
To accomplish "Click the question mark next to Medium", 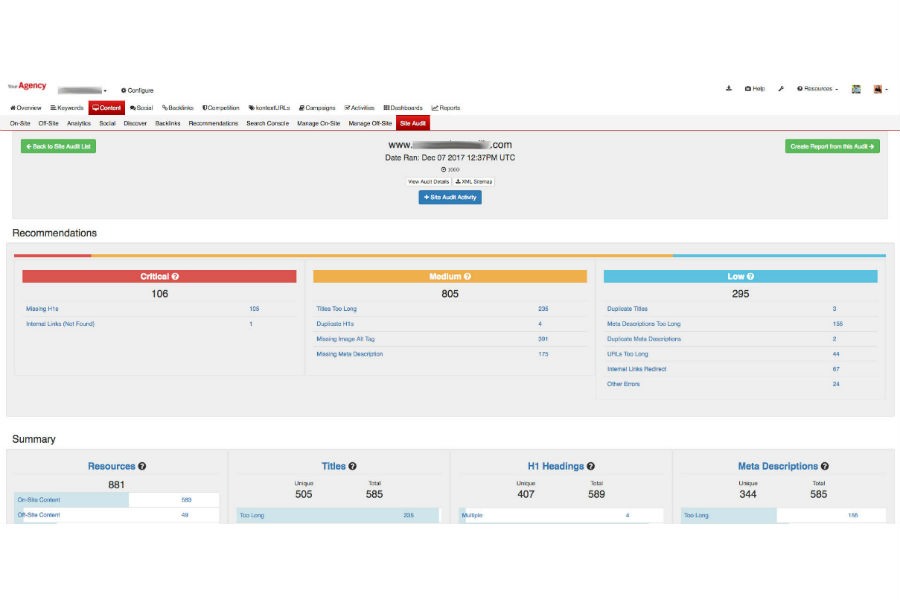I will (x=467, y=276).
